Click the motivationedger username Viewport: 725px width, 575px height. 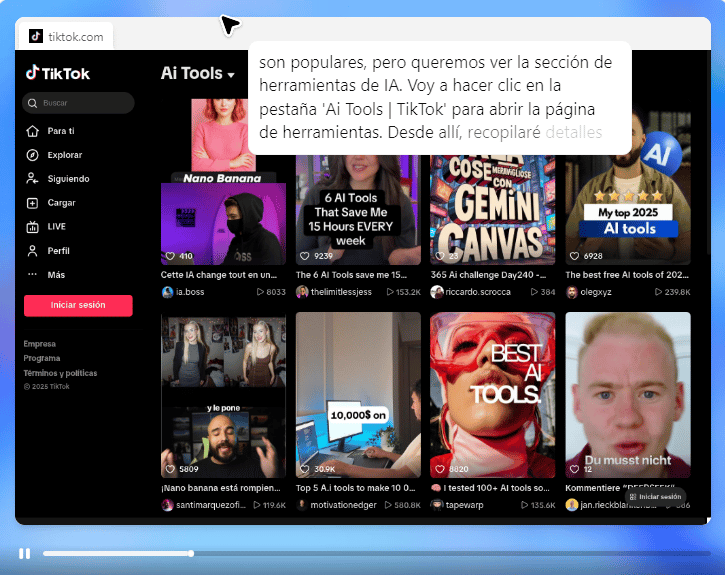344,505
